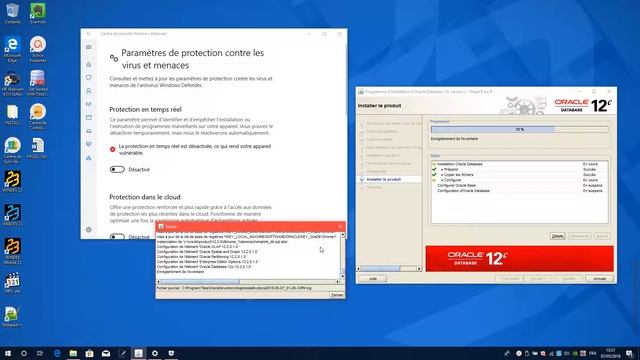Open the Microsoft Edge desktop shortcut
This screenshot has width=640, height=360.
[x=12, y=49]
